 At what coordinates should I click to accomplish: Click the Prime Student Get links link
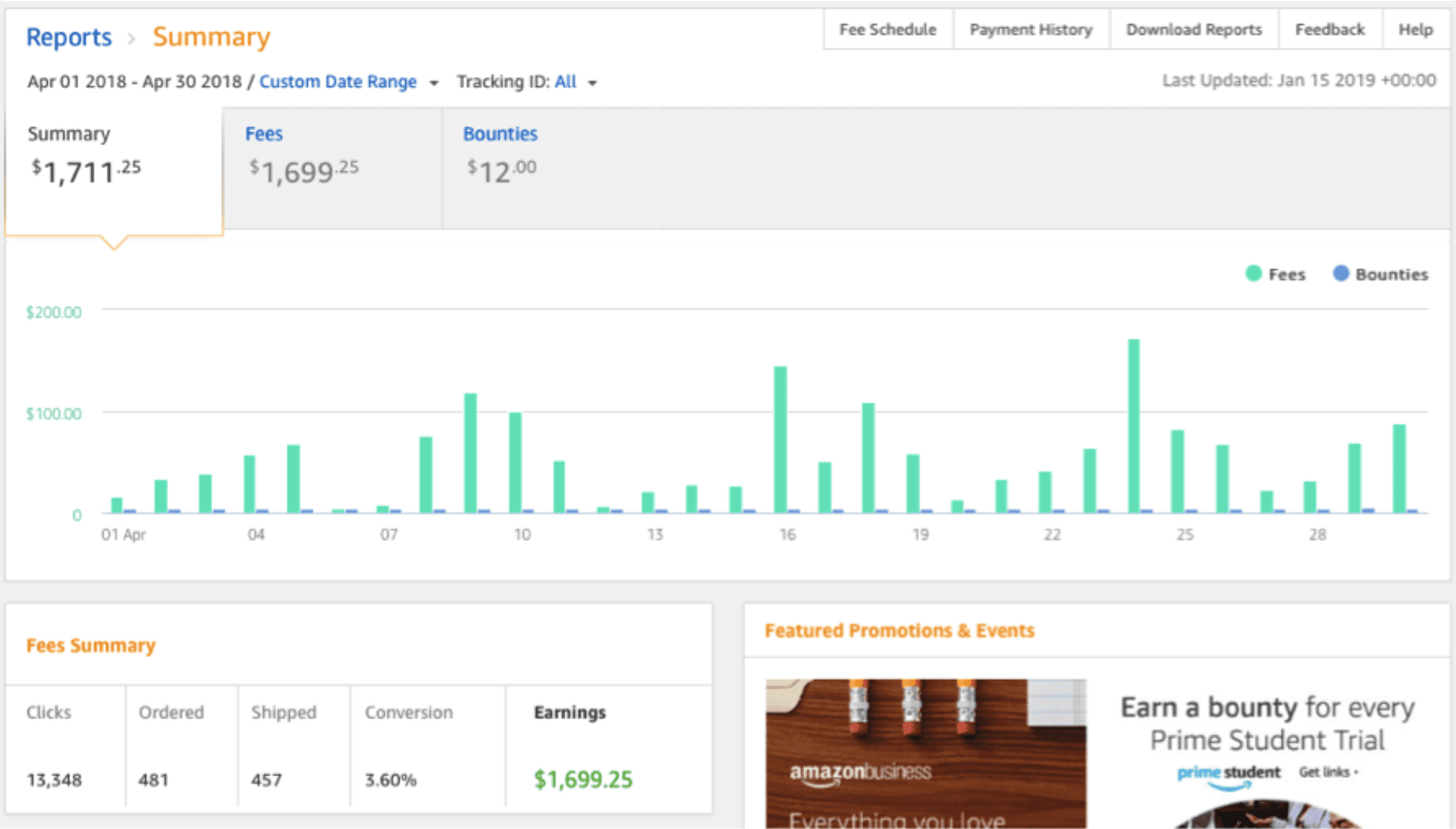tap(1328, 772)
